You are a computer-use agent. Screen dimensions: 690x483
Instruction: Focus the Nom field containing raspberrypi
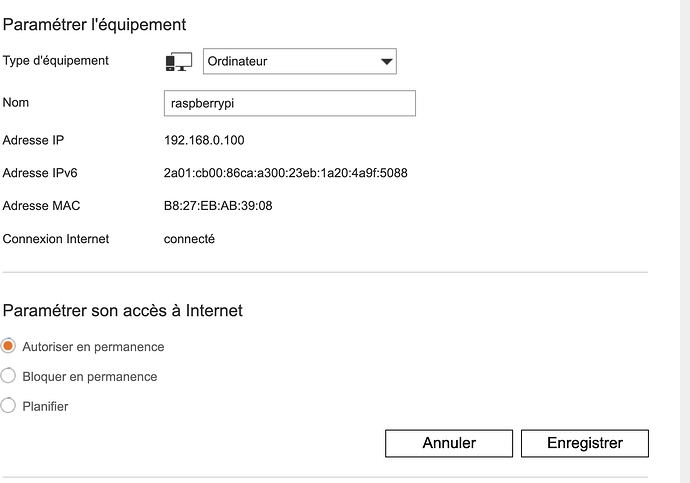[x=289, y=103]
